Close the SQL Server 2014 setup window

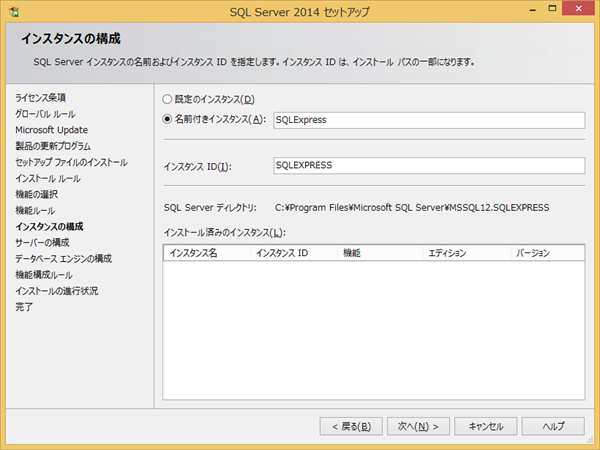[578, 8]
